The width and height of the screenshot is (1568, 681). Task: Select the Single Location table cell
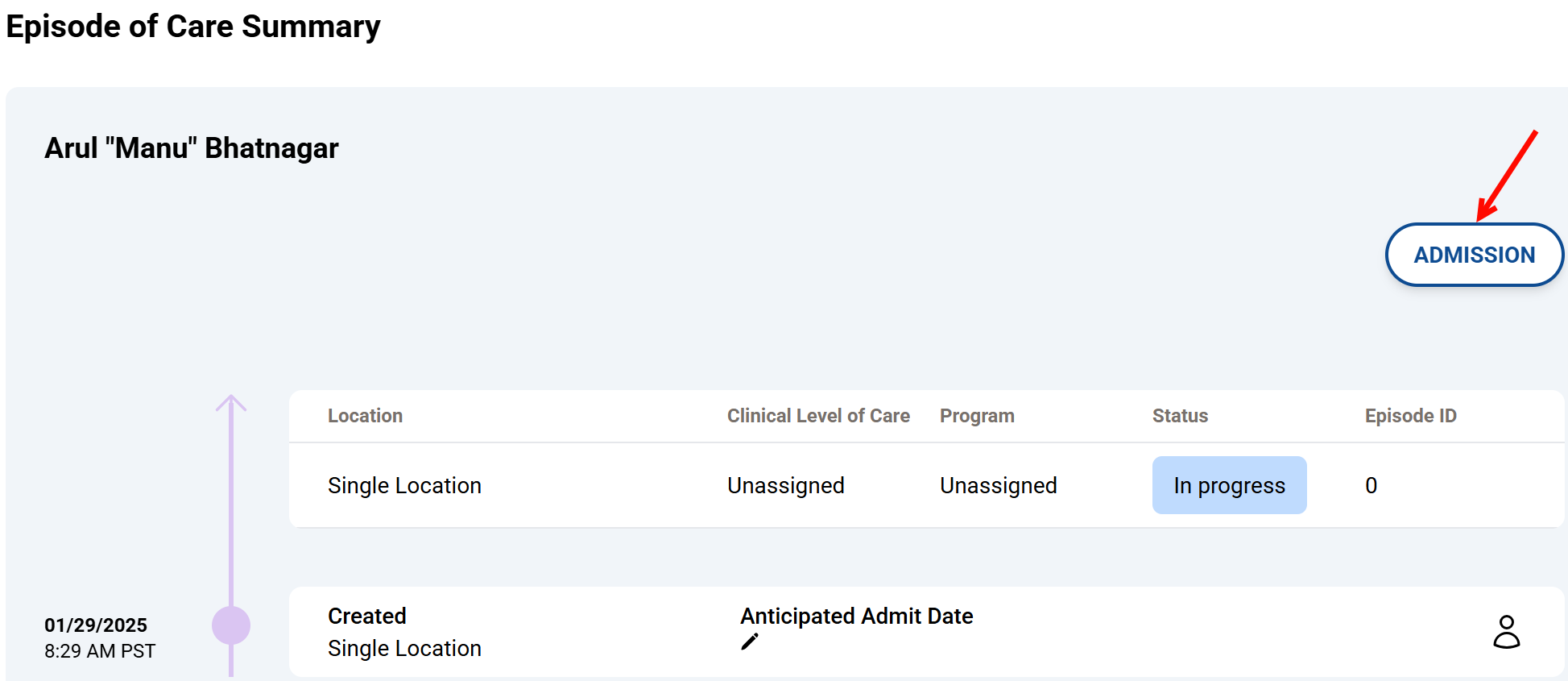pos(404,485)
